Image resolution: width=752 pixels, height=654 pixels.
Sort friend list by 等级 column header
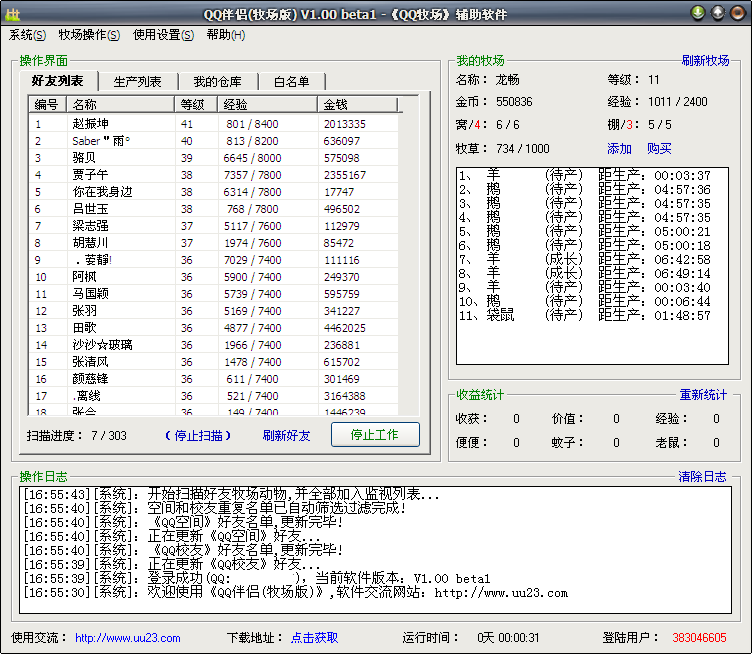click(197, 104)
